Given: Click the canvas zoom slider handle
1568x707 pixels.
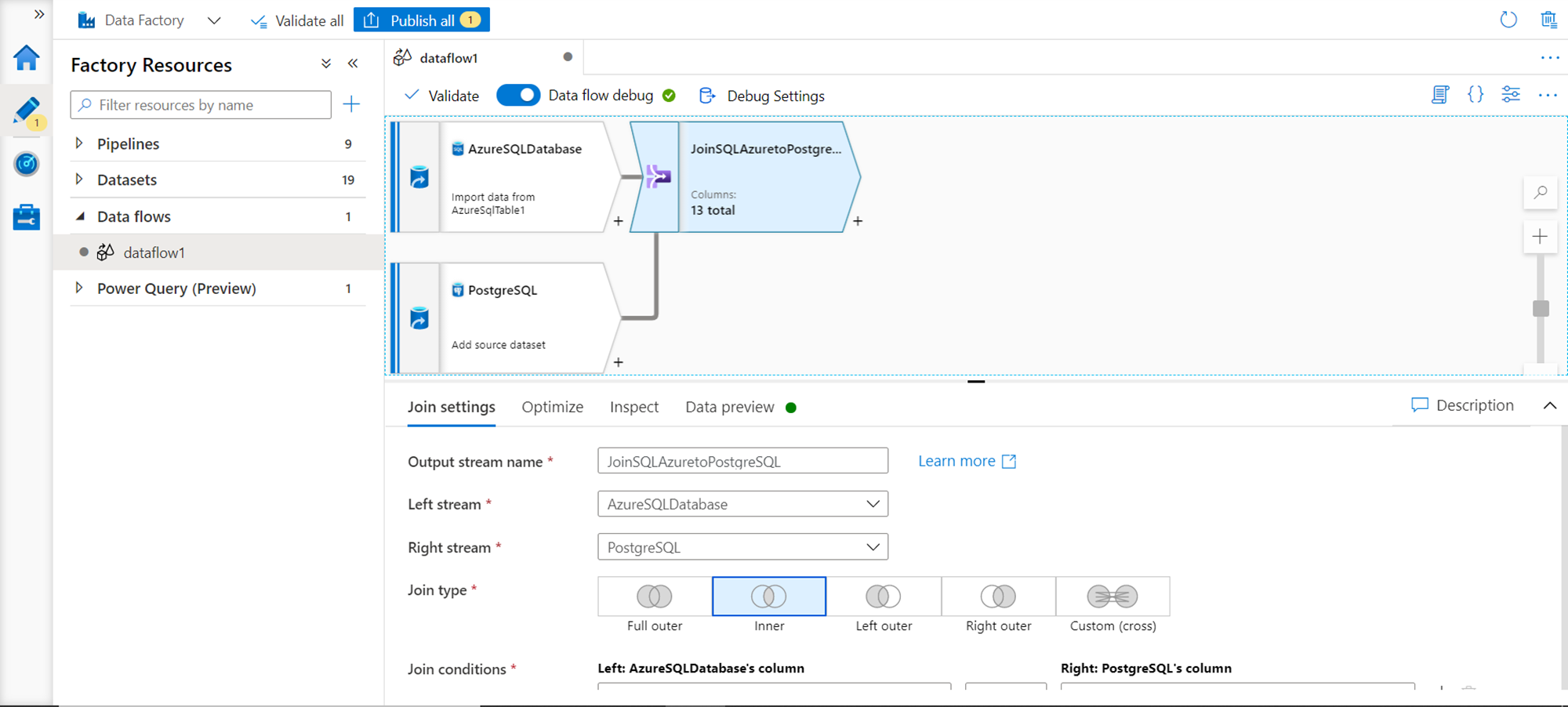Looking at the screenshot, I should tap(1541, 308).
